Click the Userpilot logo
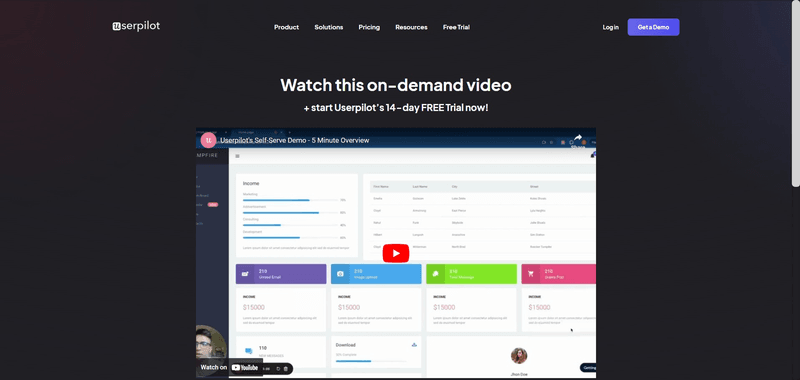800x380 pixels. [136, 26]
